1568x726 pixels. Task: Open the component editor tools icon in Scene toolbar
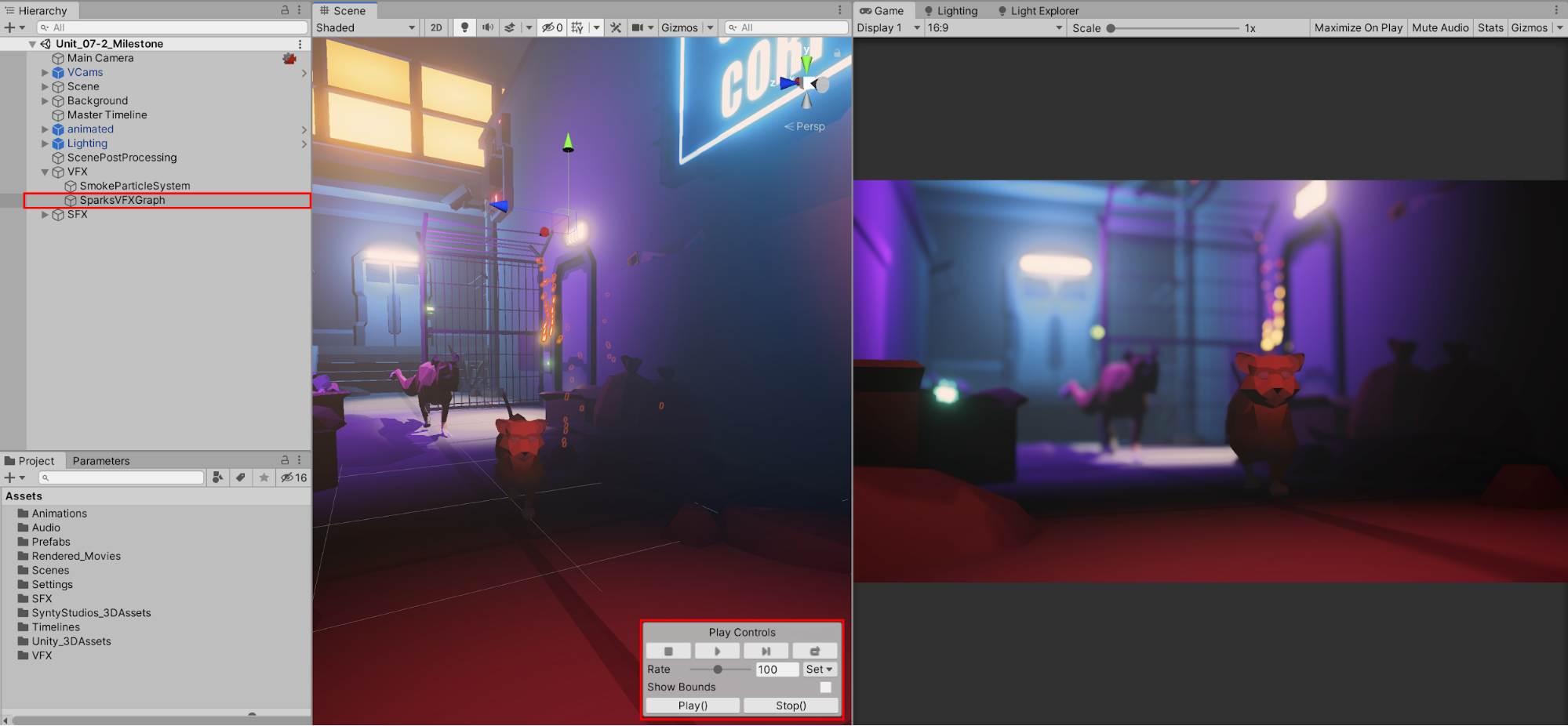click(x=616, y=27)
